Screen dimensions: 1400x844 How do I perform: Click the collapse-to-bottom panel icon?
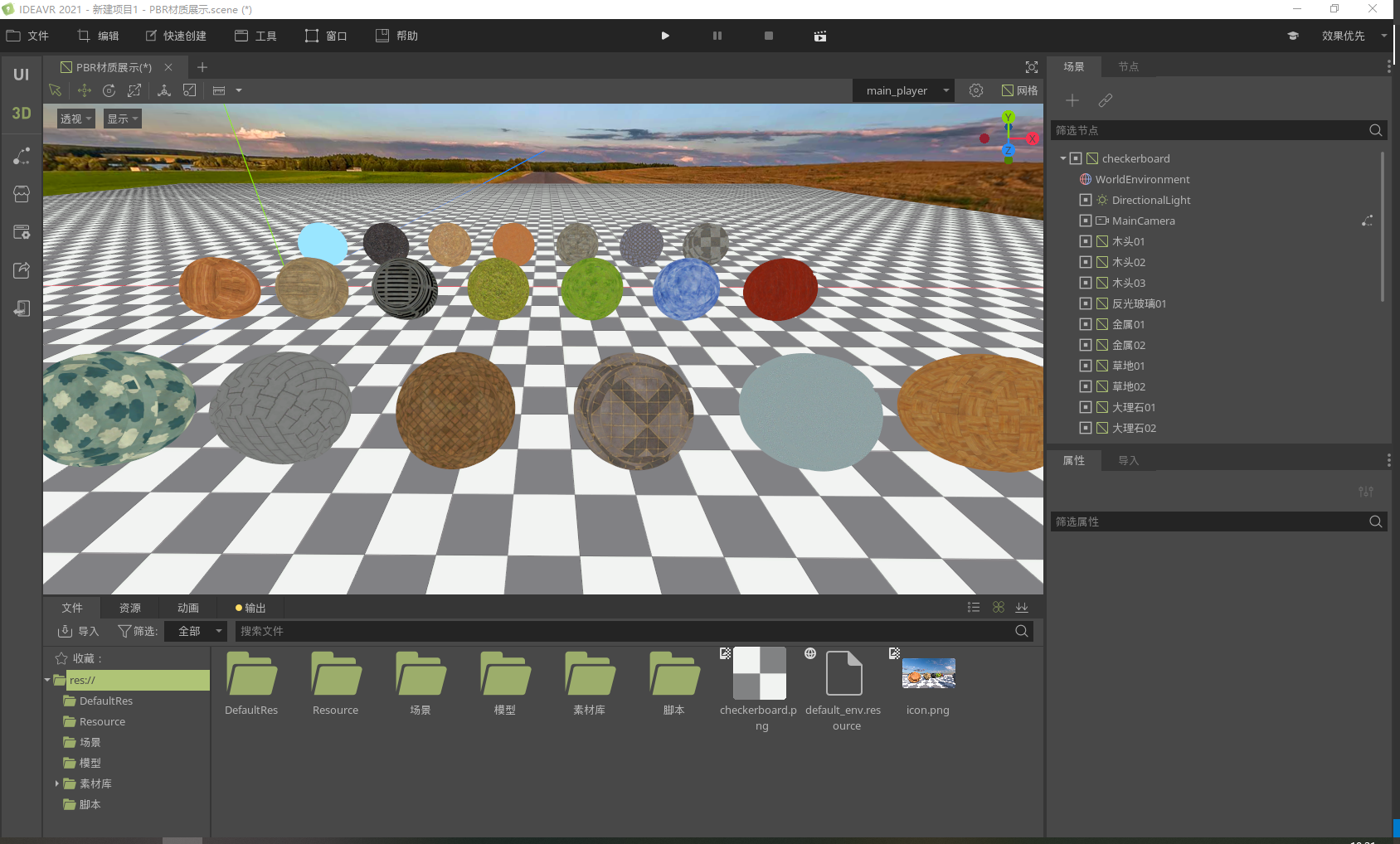tap(1022, 608)
